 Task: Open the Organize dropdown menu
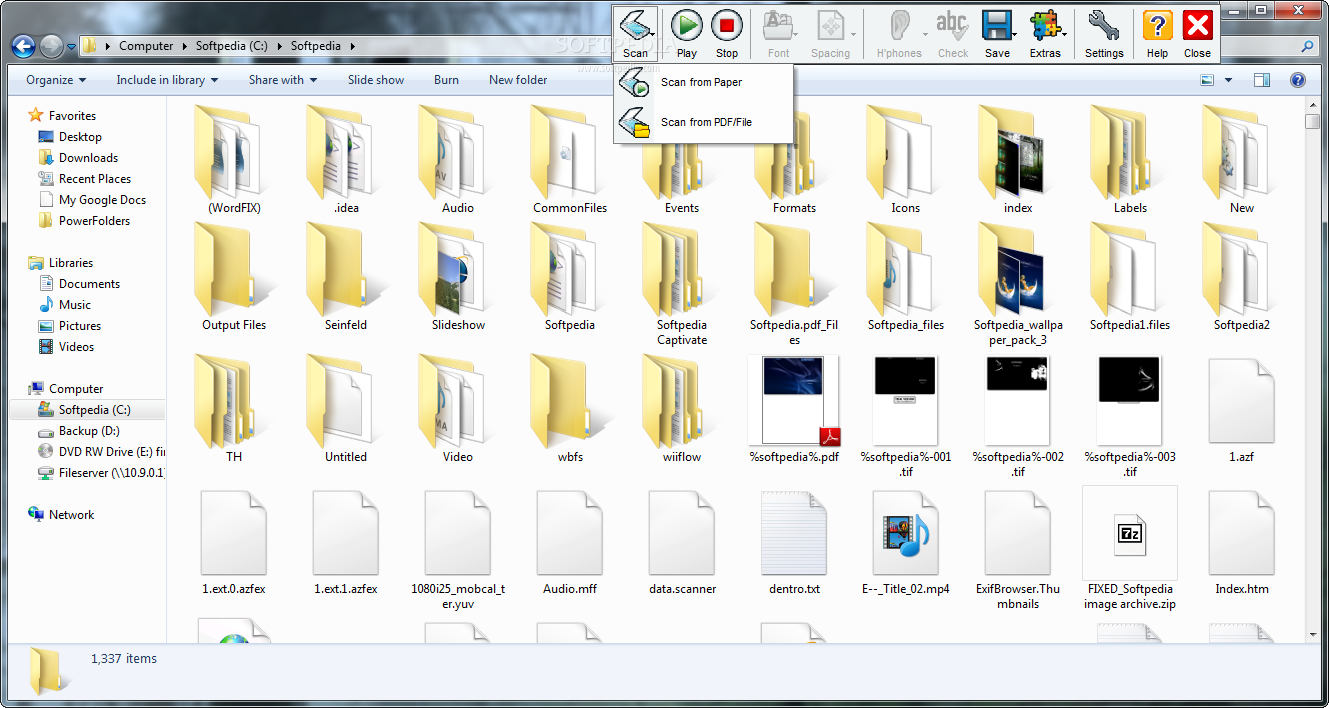[56, 80]
